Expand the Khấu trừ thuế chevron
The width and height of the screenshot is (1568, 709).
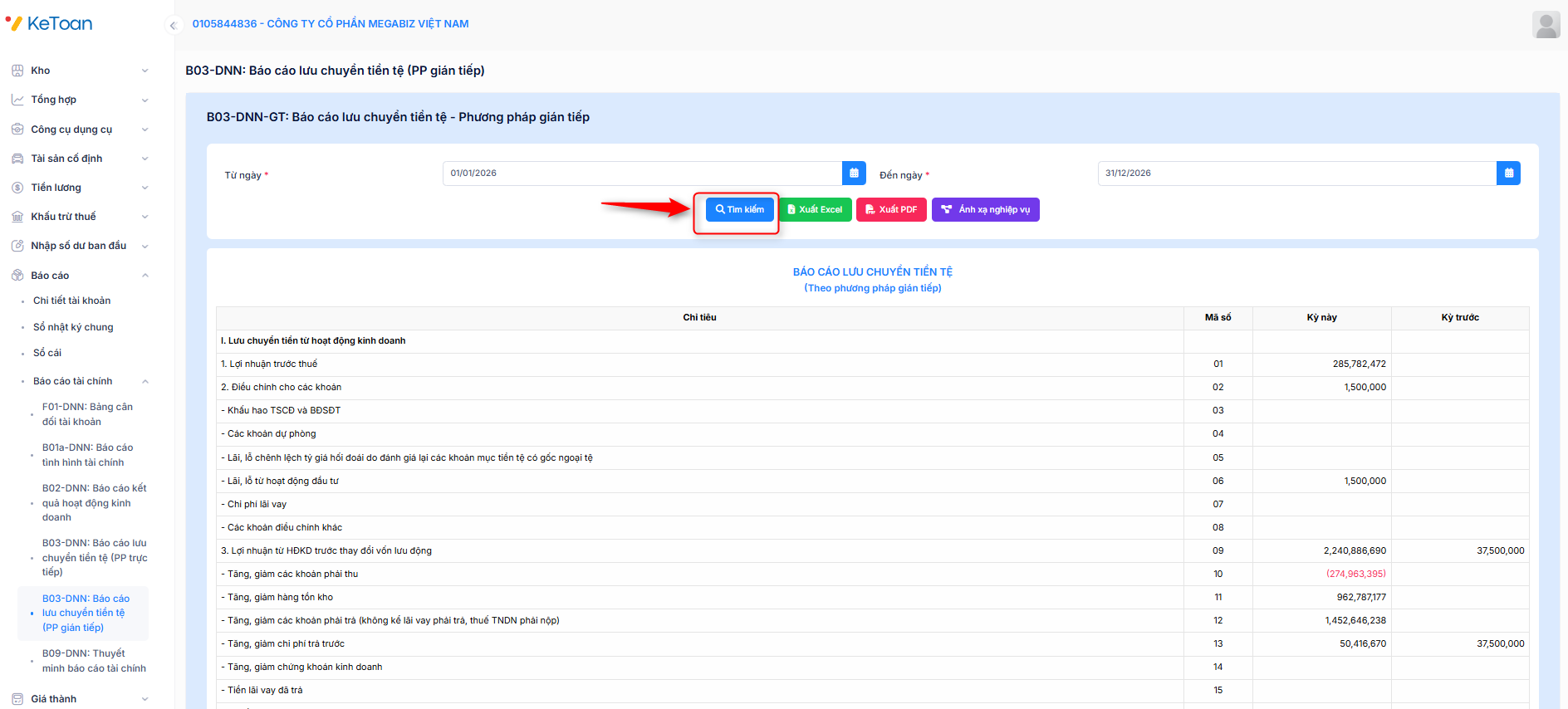pyautogui.click(x=145, y=217)
